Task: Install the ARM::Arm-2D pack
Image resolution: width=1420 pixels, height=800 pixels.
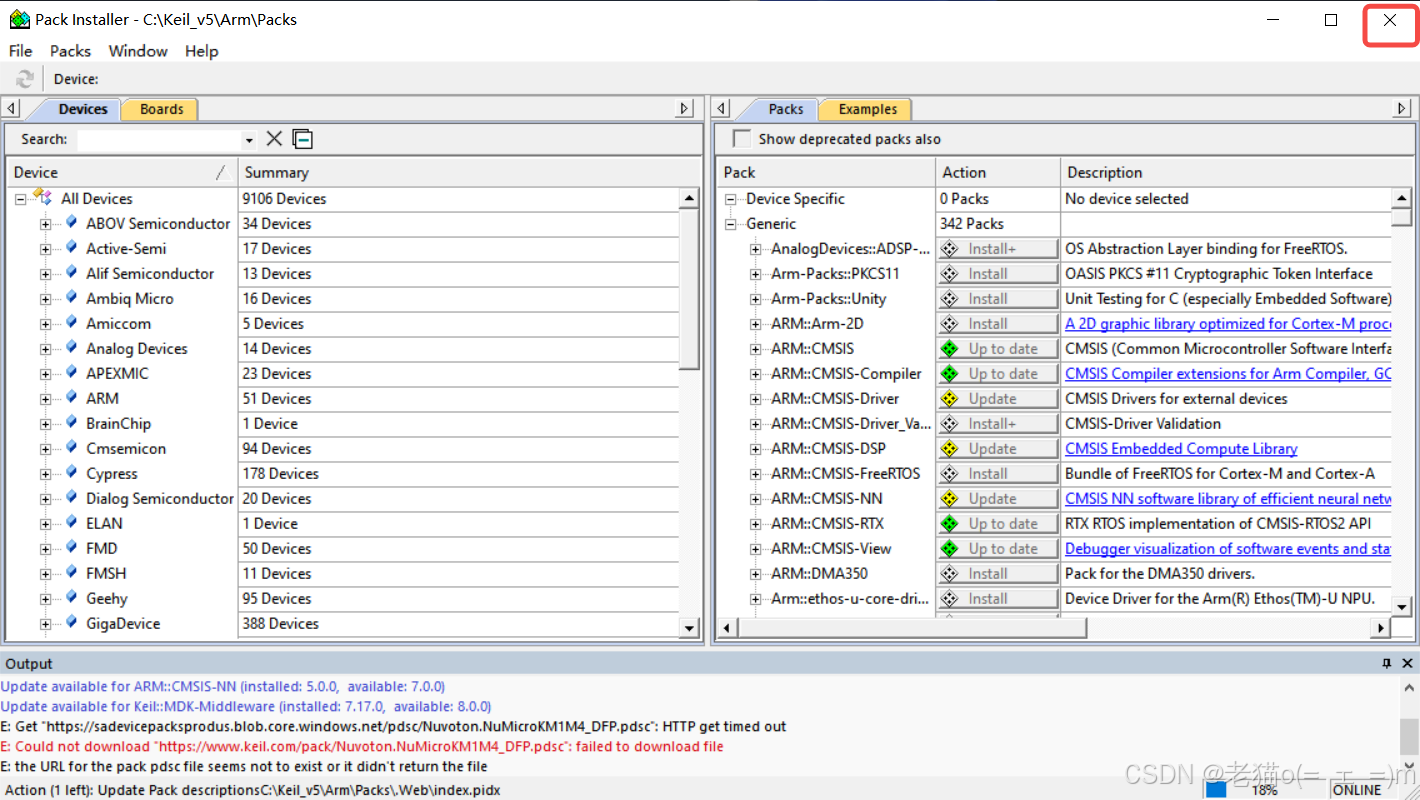Action: tap(997, 323)
